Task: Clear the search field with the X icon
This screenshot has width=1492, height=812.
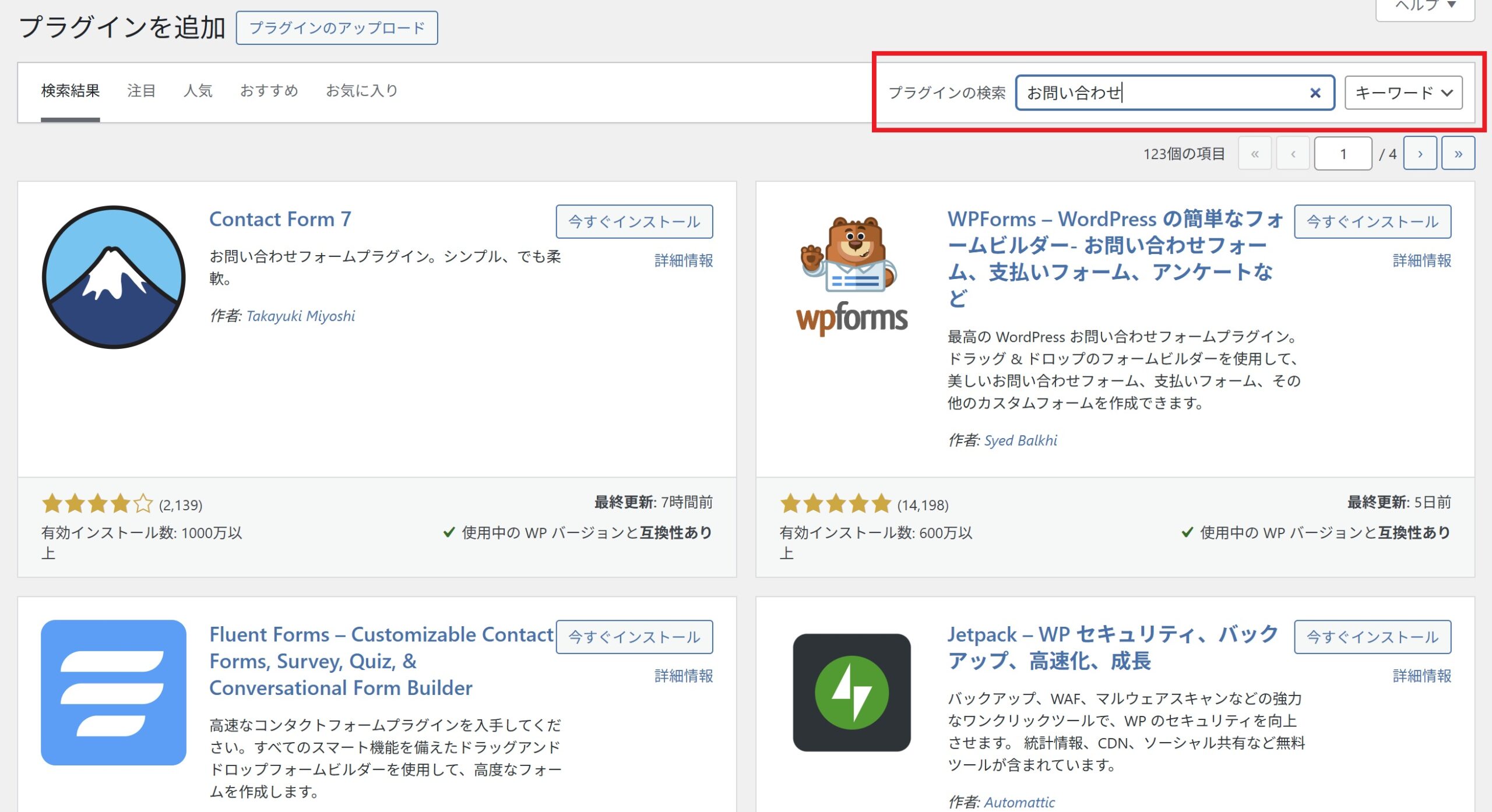Action: coord(1315,93)
